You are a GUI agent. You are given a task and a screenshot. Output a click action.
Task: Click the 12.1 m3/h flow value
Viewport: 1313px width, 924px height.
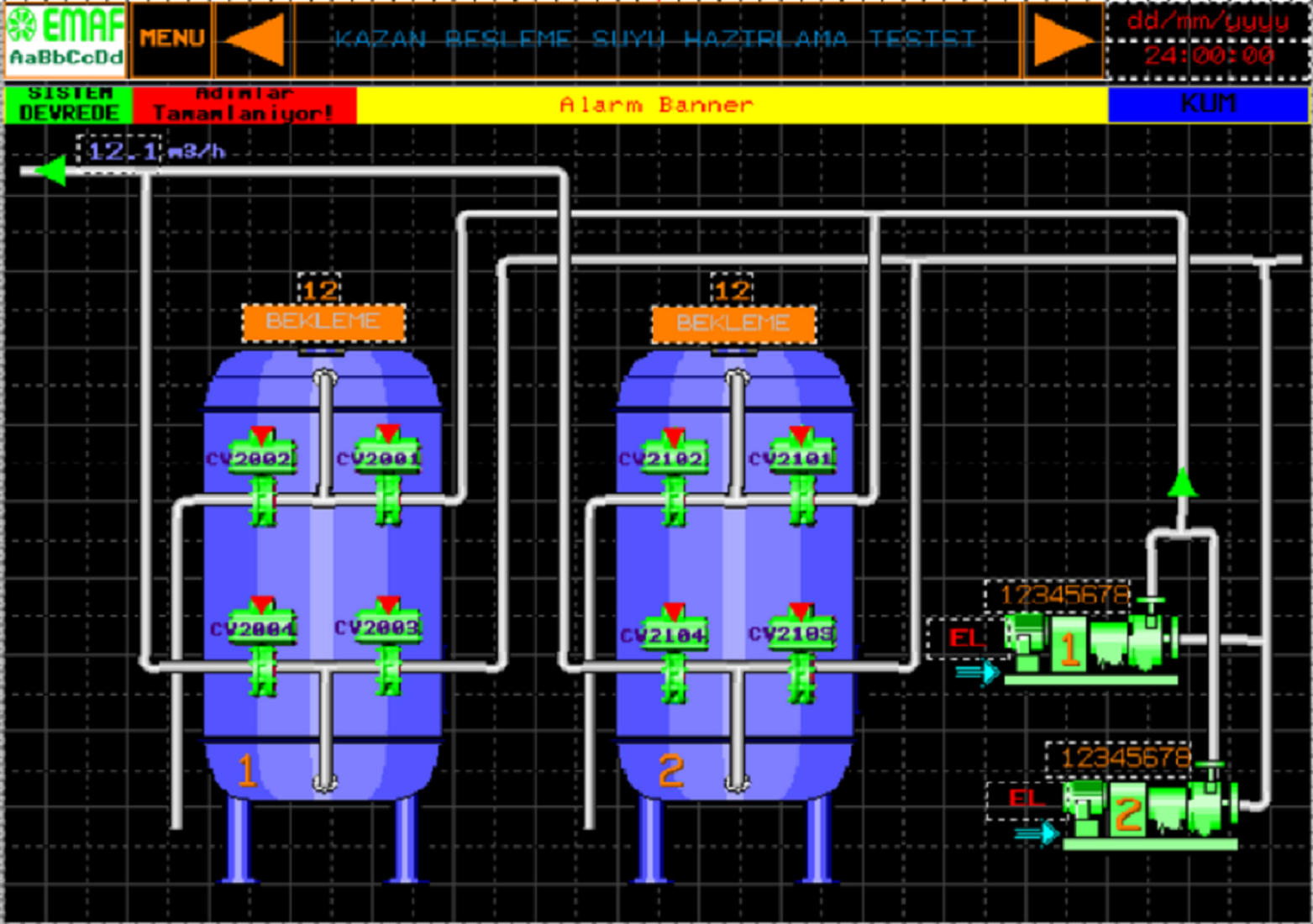coord(123,152)
